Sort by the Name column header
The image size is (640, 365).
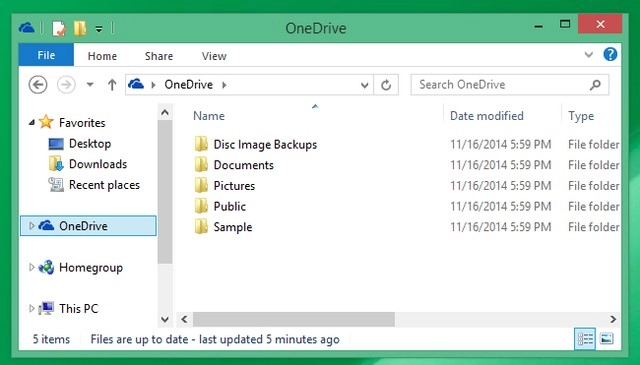209,116
